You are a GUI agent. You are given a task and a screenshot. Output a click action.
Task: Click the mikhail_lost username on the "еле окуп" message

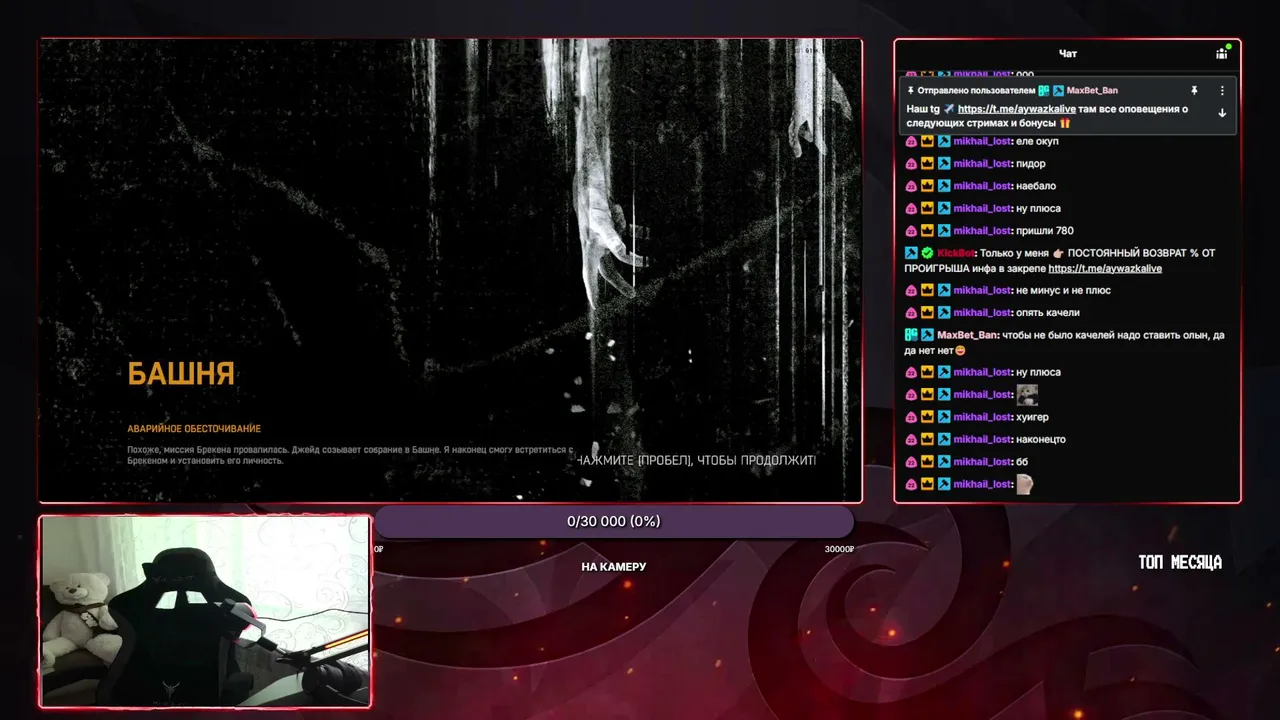[983, 141]
